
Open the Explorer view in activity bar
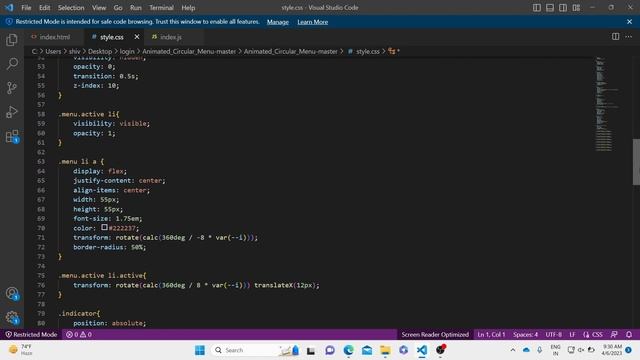(x=12, y=40)
